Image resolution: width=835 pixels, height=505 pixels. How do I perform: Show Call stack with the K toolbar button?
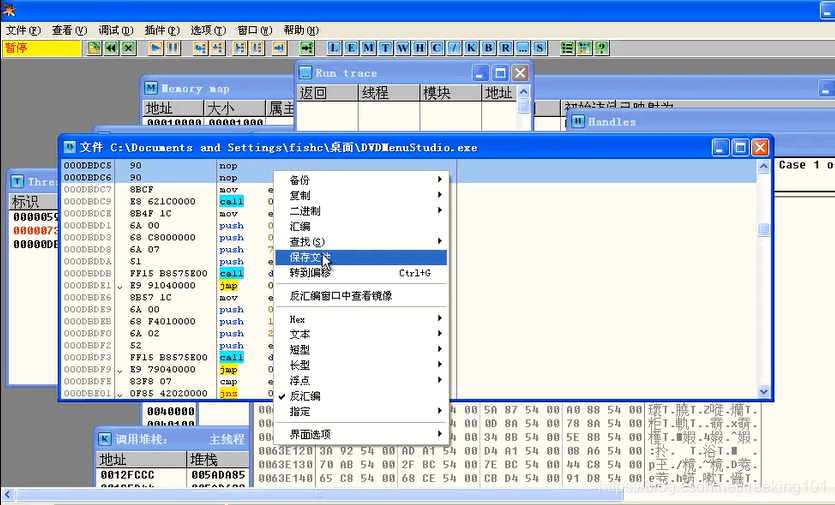tap(471, 48)
